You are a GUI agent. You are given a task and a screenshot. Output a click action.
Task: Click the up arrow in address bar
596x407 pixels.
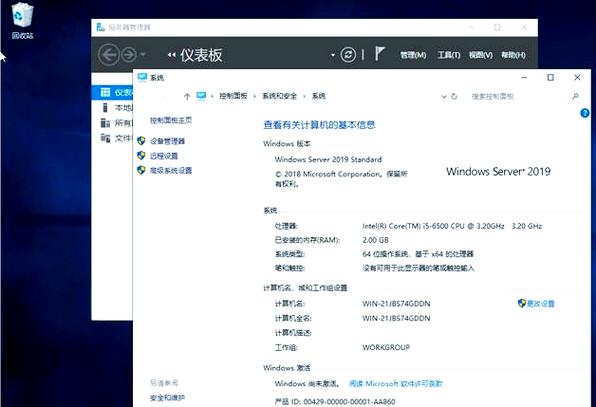tap(187, 97)
